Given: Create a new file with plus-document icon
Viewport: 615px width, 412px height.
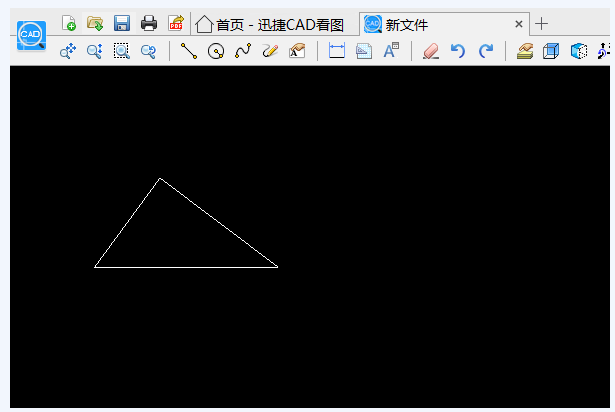Looking at the screenshot, I should (69, 23).
